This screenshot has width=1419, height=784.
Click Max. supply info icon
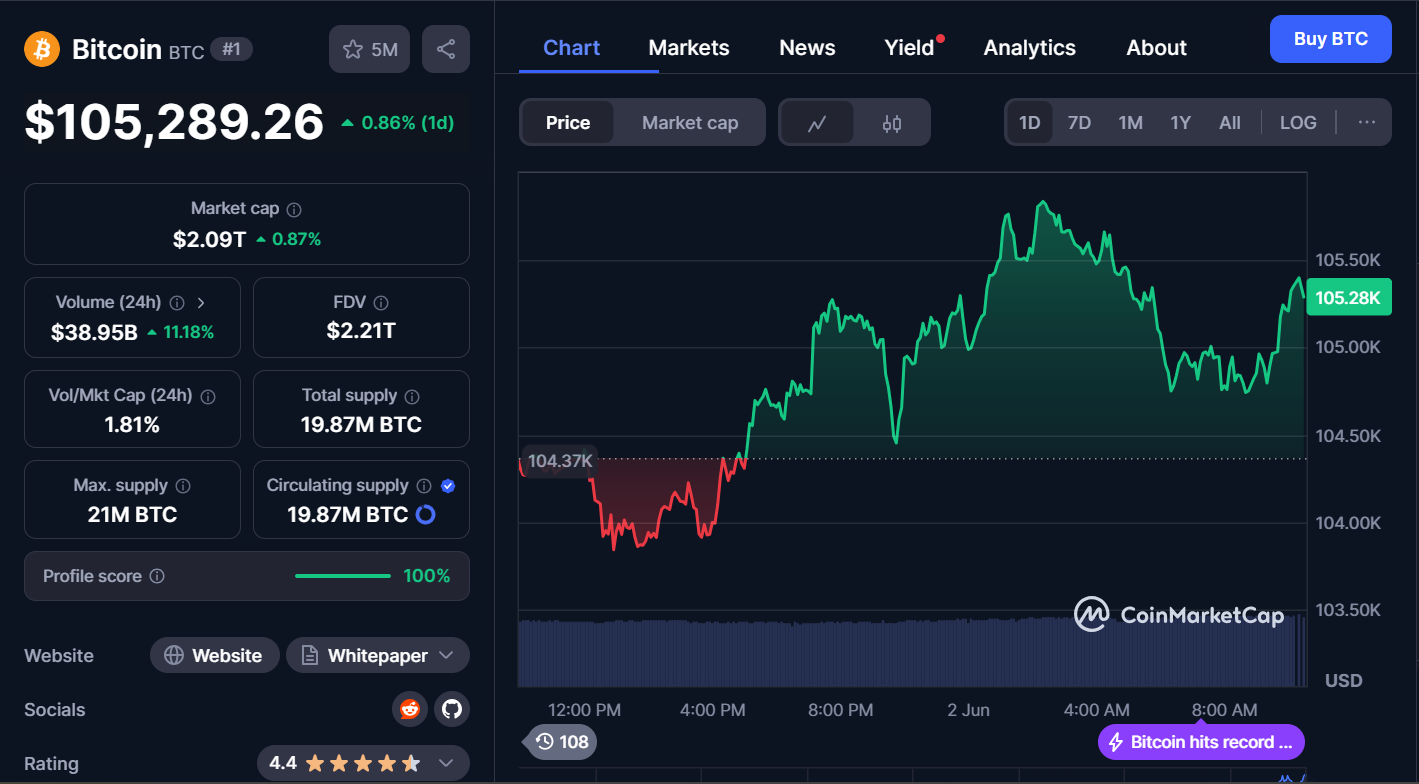click(x=183, y=486)
